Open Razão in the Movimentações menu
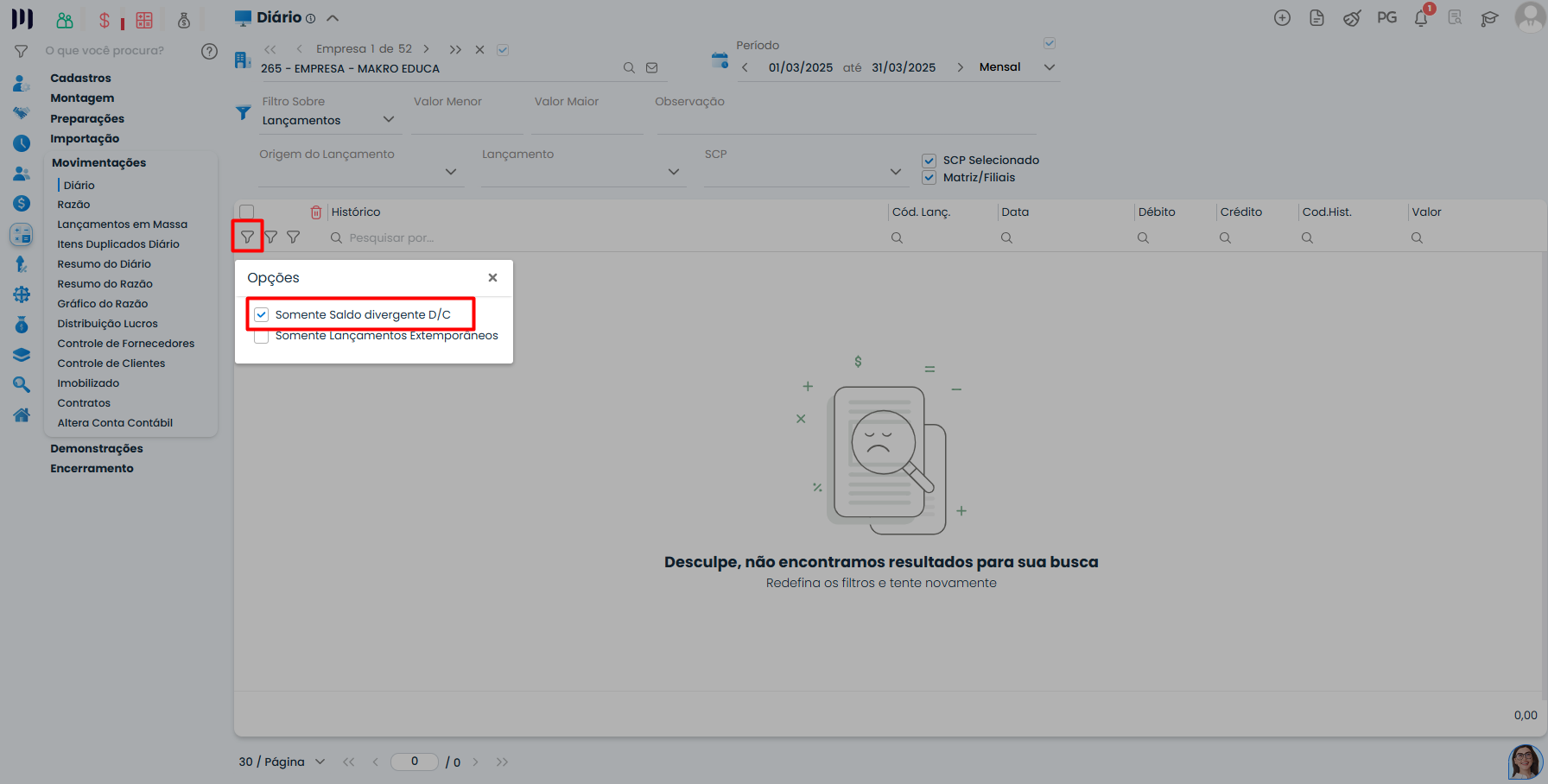 (x=73, y=205)
